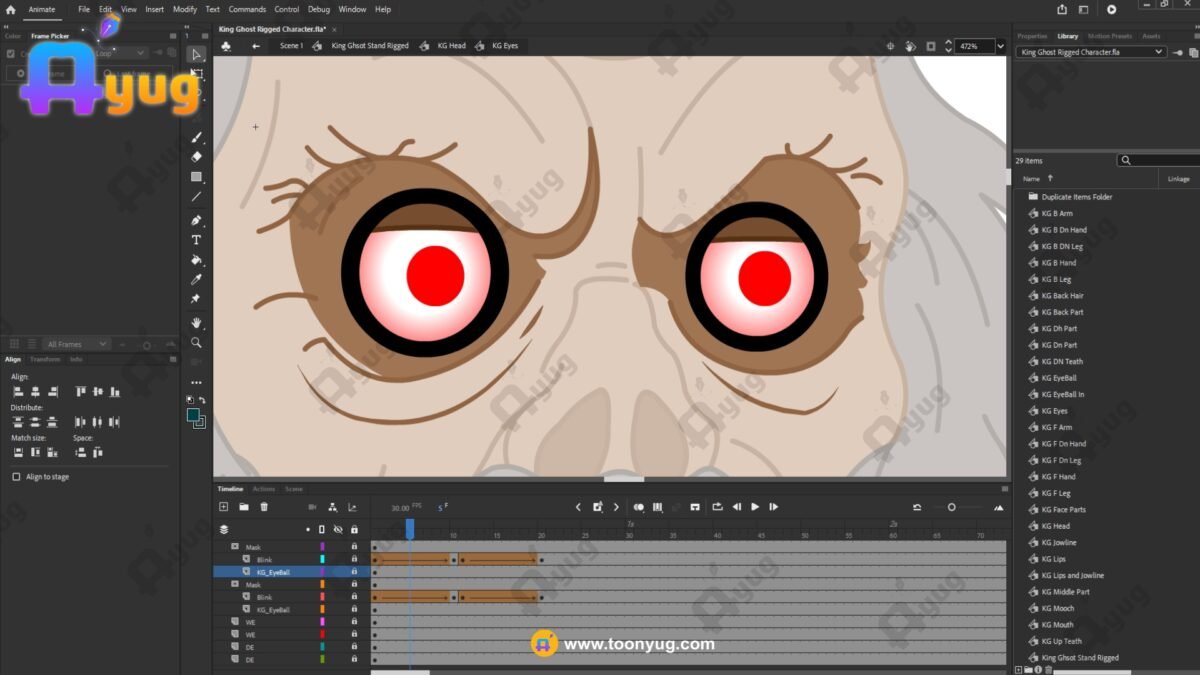This screenshot has height=675, width=1200.
Task: Select the Eraser tool
Action: point(197,156)
